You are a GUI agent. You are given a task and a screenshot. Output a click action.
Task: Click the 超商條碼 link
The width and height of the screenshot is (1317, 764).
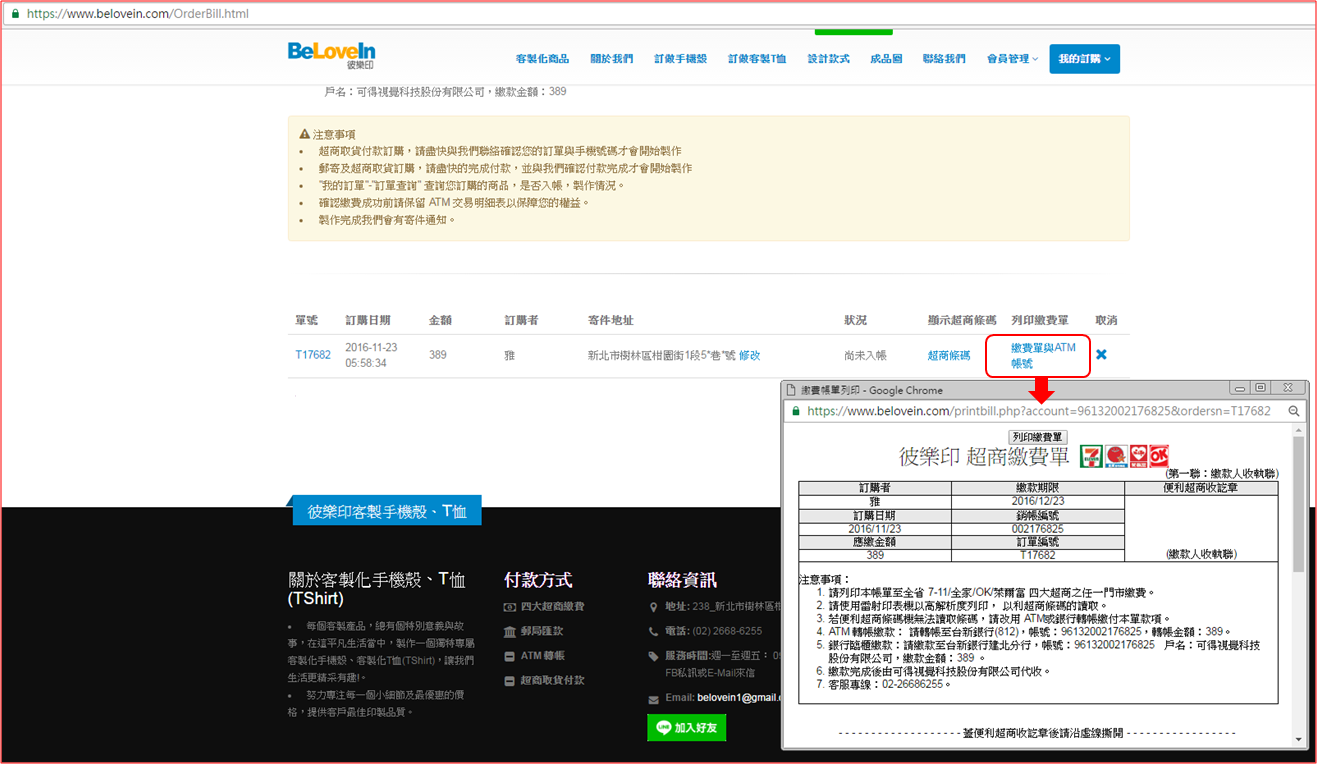pos(948,355)
